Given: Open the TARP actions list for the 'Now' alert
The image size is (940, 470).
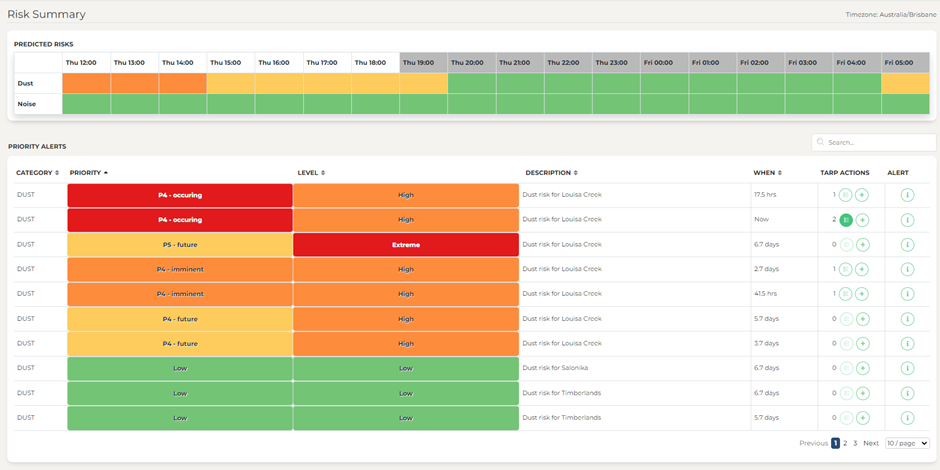Looking at the screenshot, I should pyautogui.click(x=846, y=220).
